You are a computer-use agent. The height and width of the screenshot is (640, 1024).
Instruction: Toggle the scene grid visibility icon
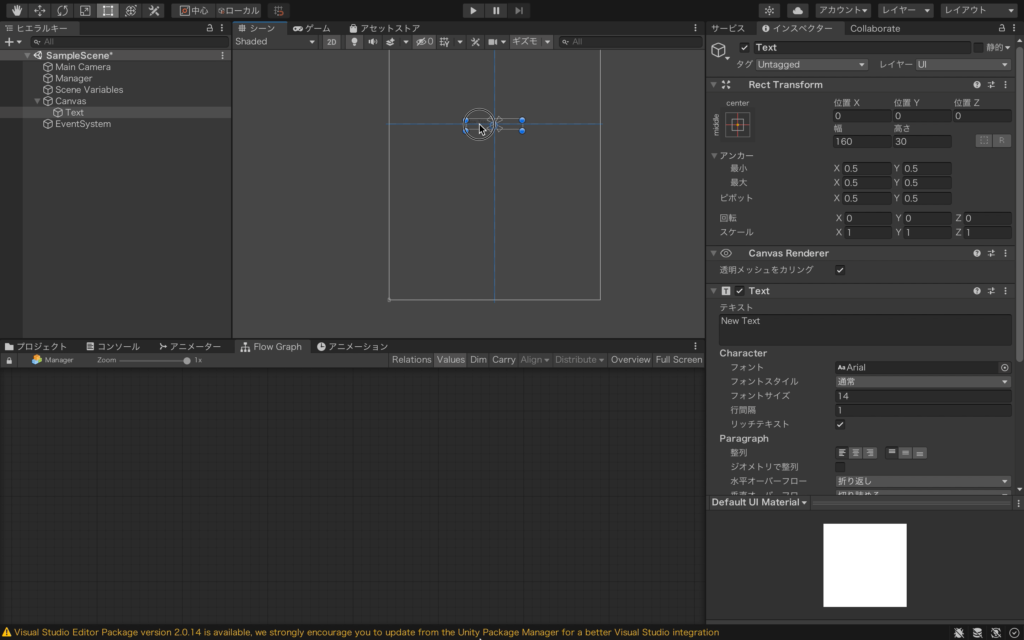(x=445, y=42)
